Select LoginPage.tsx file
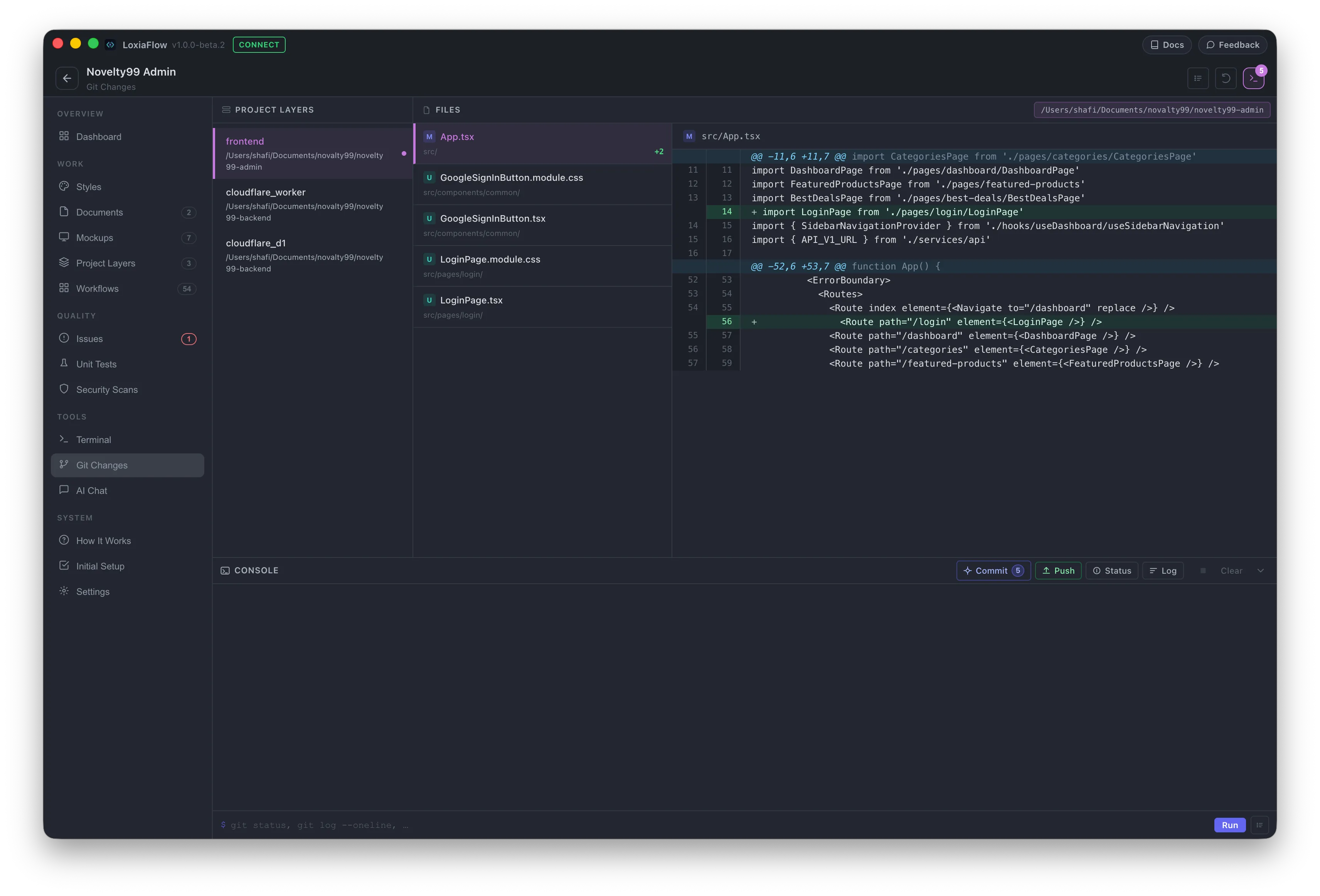 click(x=543, y=307)
